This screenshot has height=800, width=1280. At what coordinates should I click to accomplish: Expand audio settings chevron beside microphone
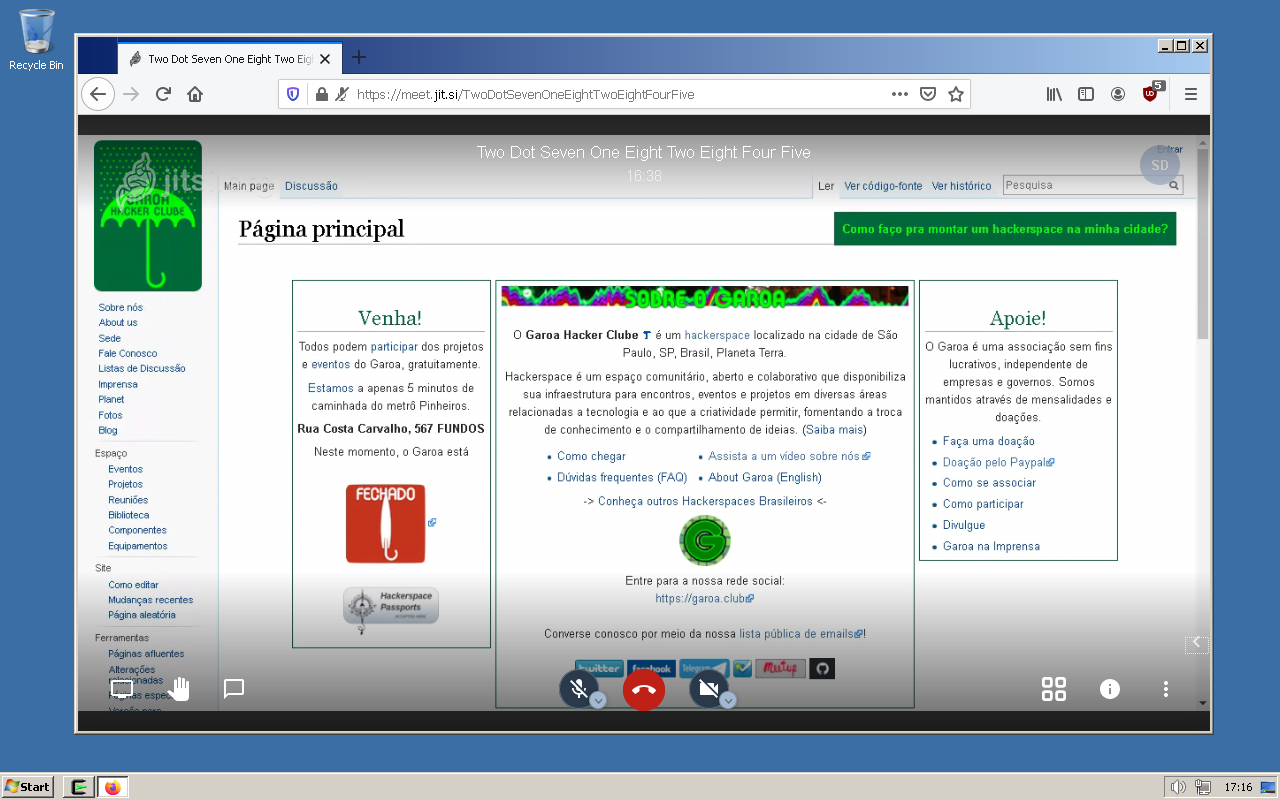pos(598,701)
